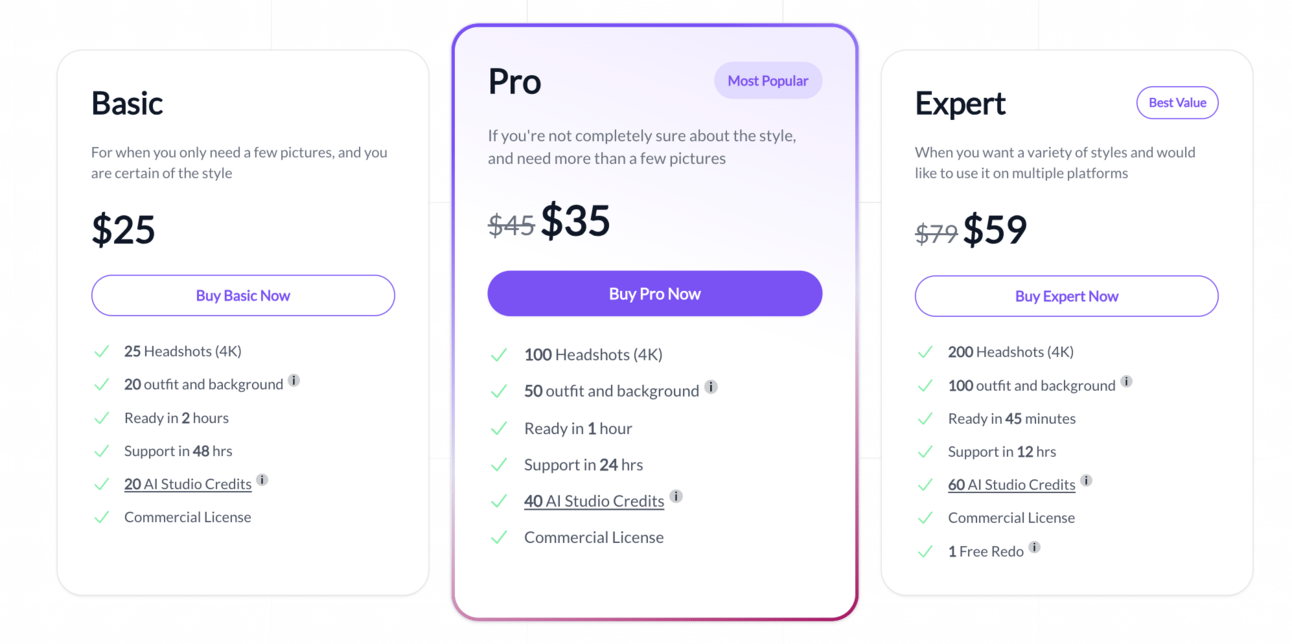Image resolution: width=1292 pixels, height=644 pixels.
Task: Click checkmark next to 100 Headshots (4K)
Action: (499, 355)
